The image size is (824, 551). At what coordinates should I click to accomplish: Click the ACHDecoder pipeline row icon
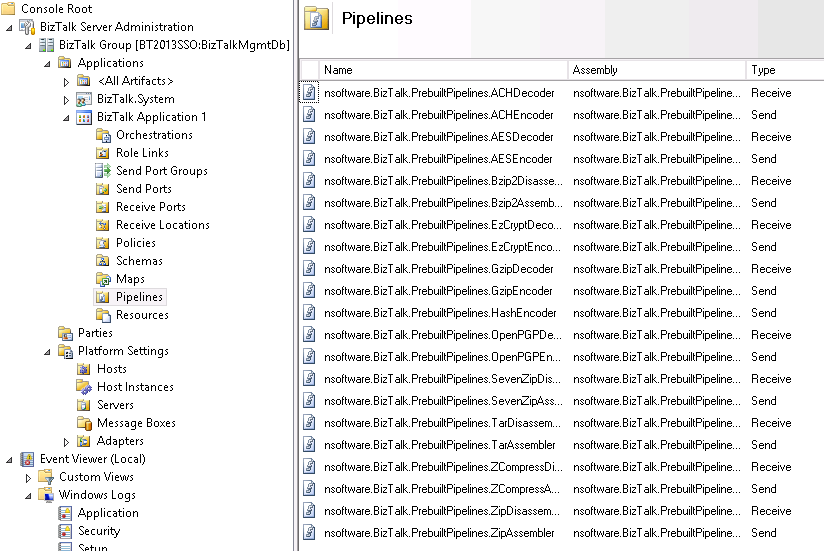click(310, 92)
